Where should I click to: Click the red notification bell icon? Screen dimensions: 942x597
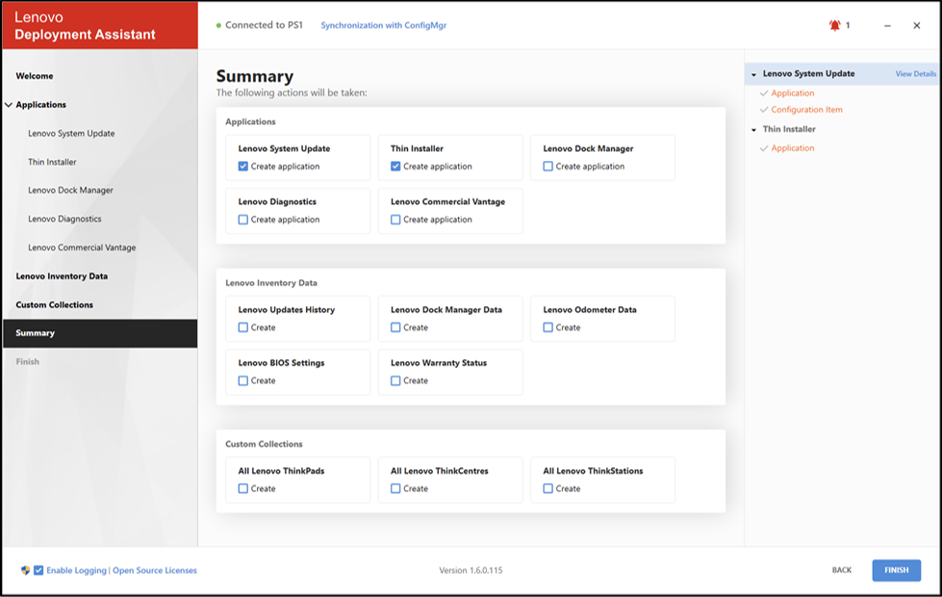834,25
